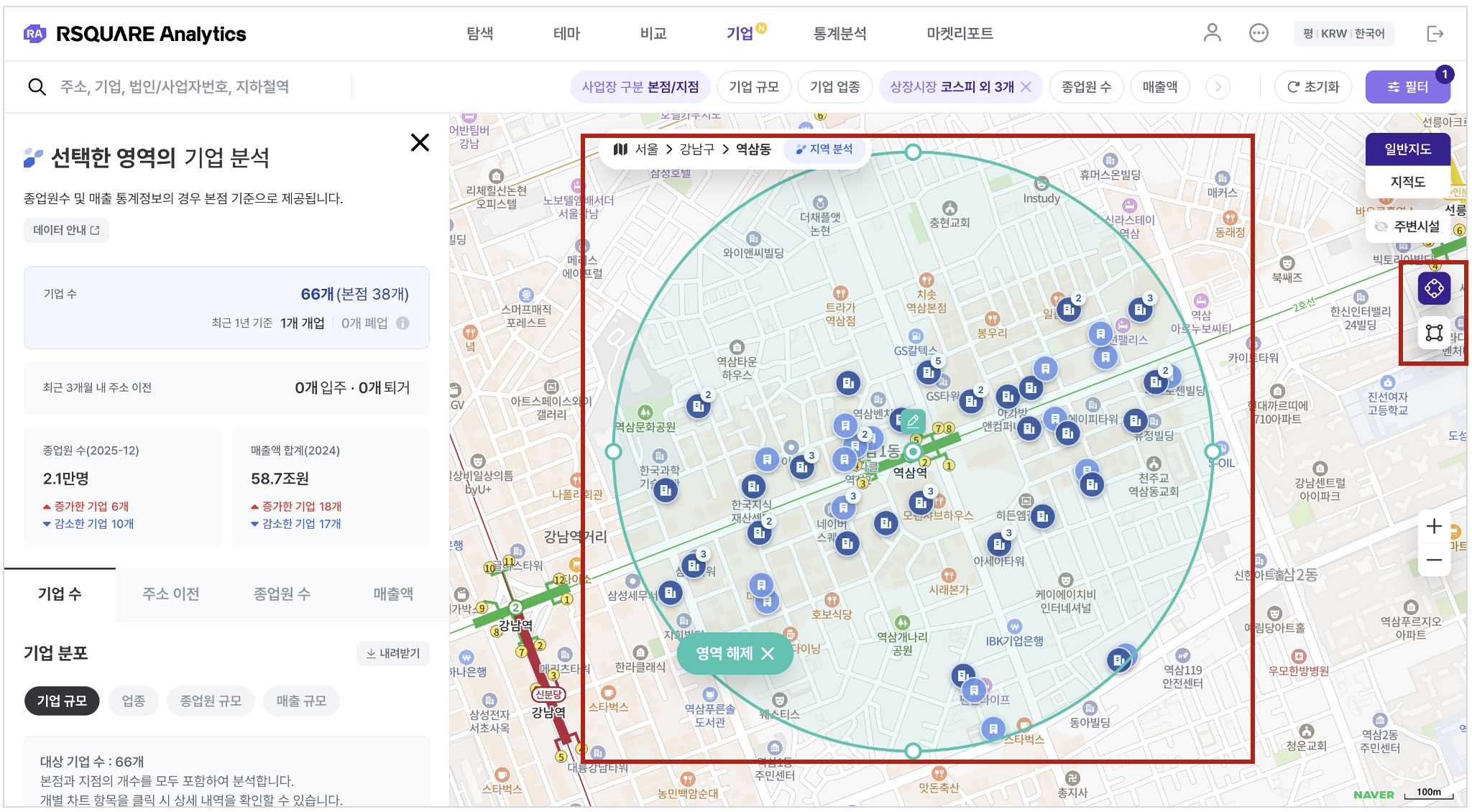Click the green edit pencil marker on map
This screenshot has height=812, width=1472.
913,420
